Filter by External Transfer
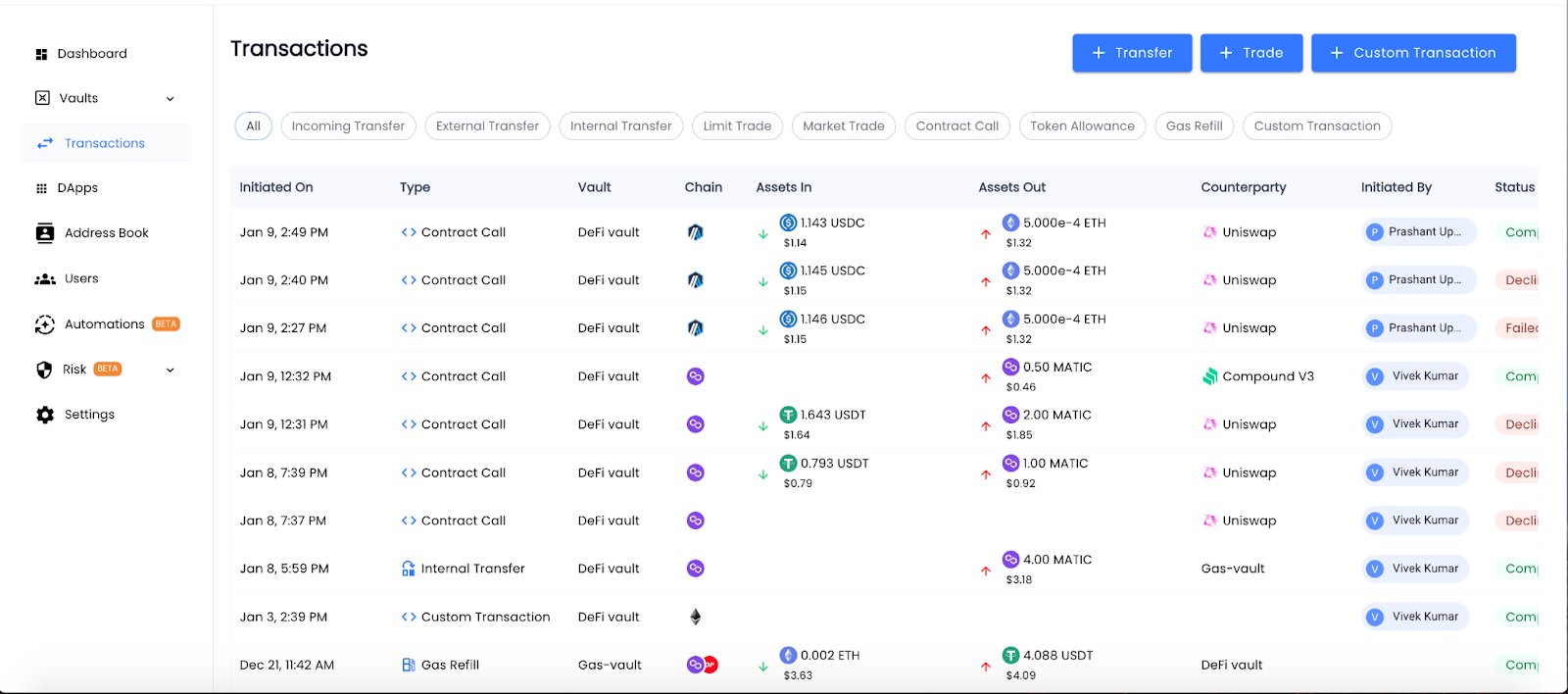Image resolution: width=1568 pixels, height=694 pixels. (x=487, y=125)
